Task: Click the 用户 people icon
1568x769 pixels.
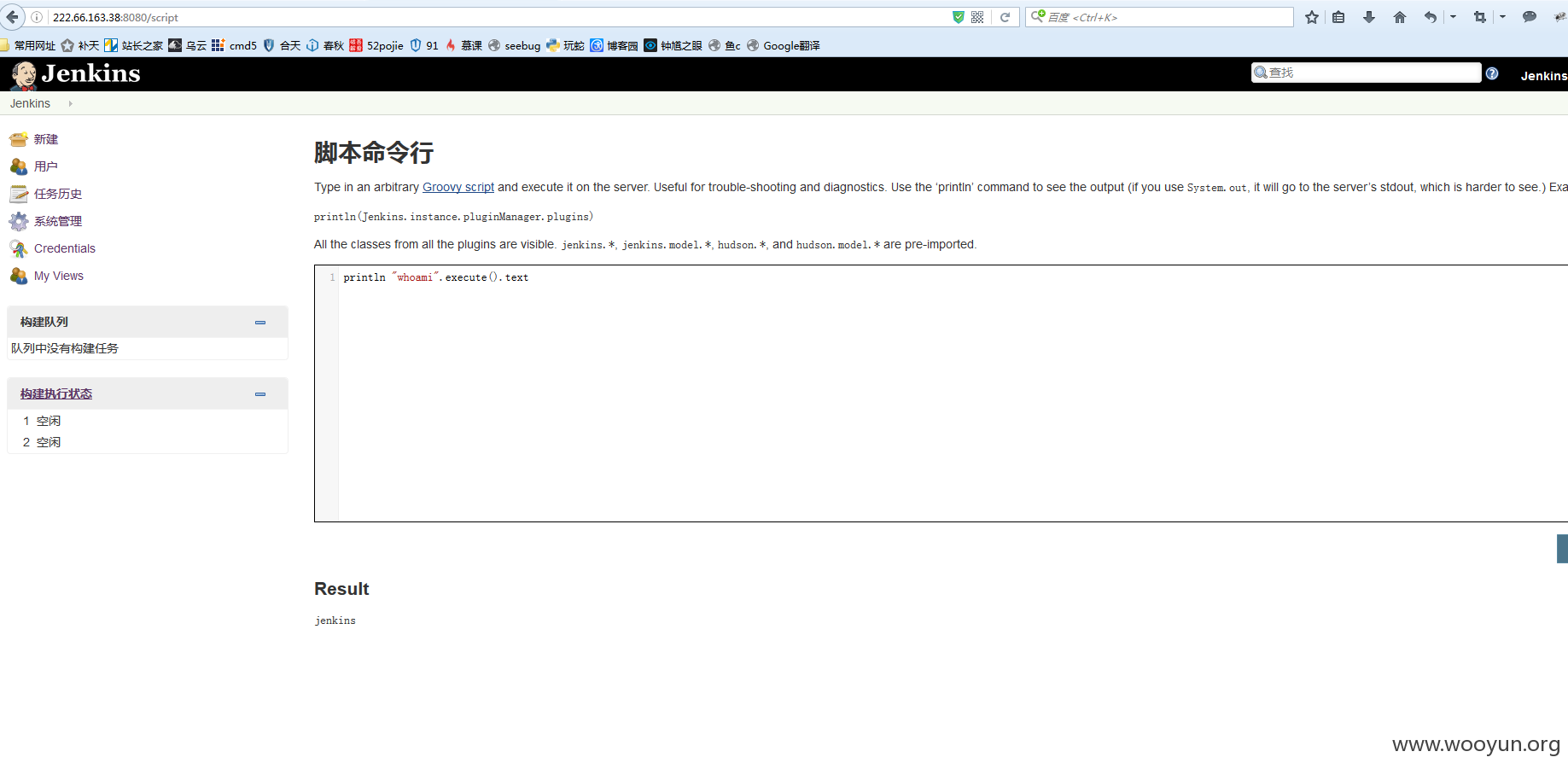Action: (19, 166)
